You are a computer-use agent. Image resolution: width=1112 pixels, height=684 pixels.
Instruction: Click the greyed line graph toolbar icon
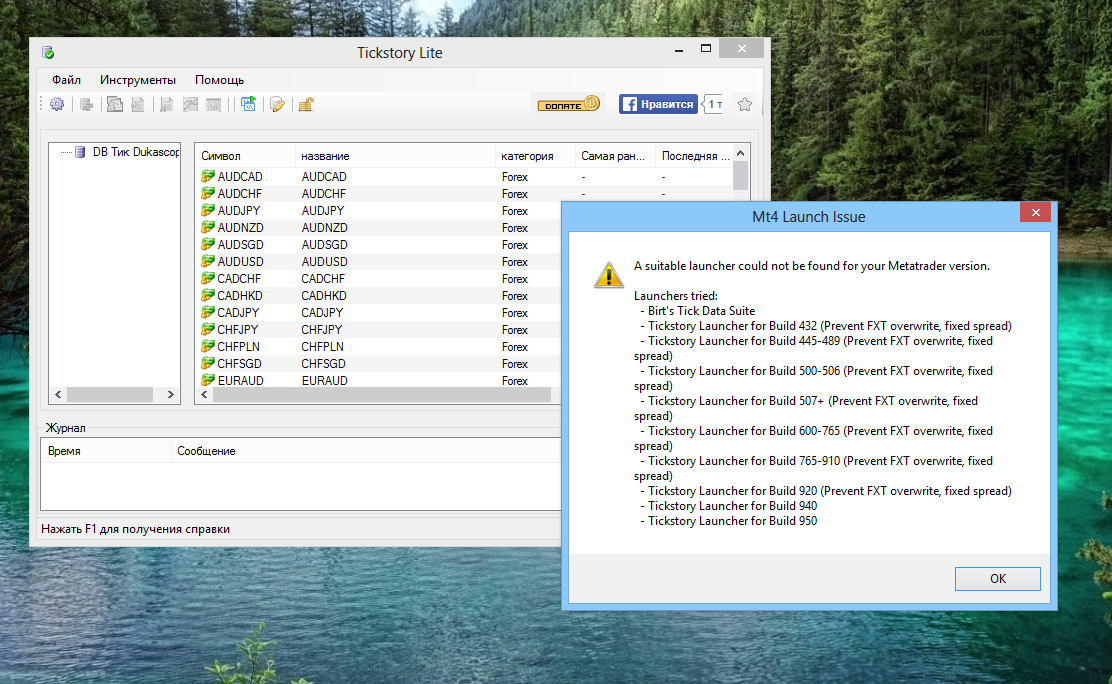190,105
